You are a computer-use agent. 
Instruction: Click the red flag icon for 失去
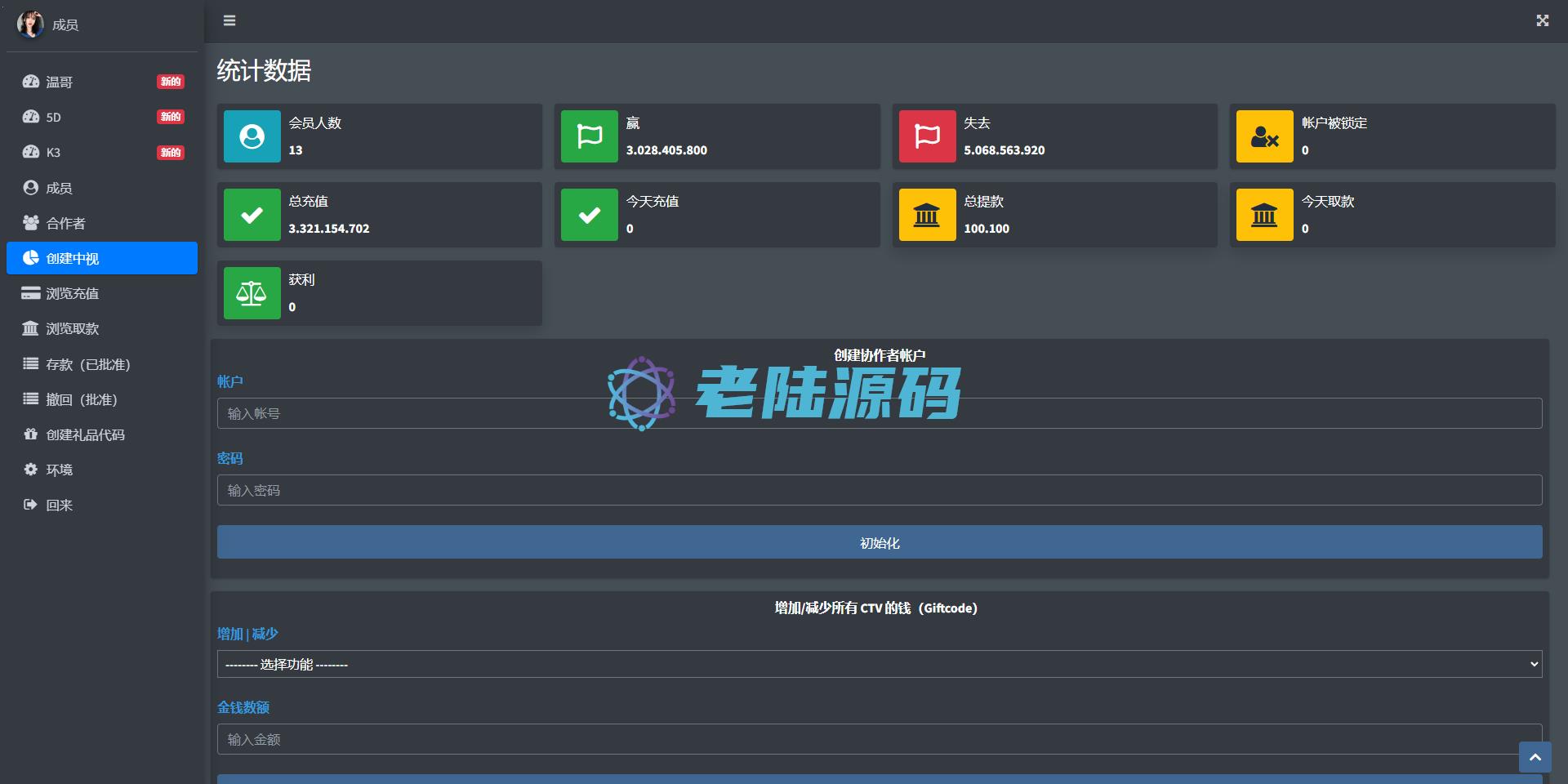[x=927, y=136]
